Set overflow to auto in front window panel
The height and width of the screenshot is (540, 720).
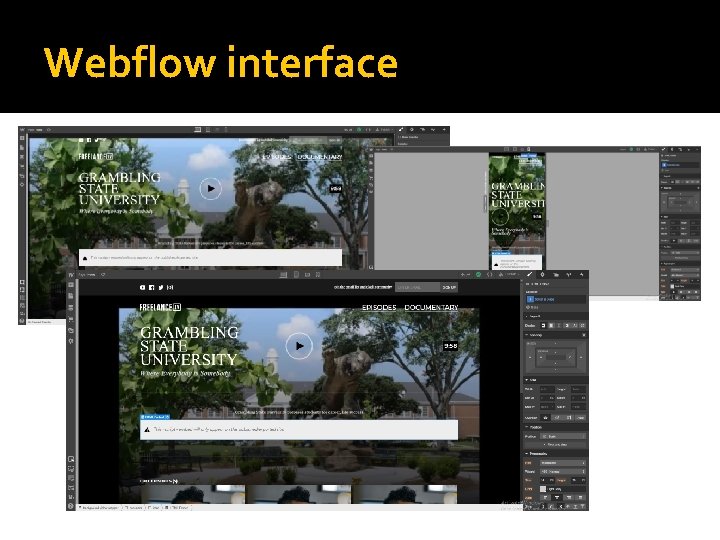[581, 418]
